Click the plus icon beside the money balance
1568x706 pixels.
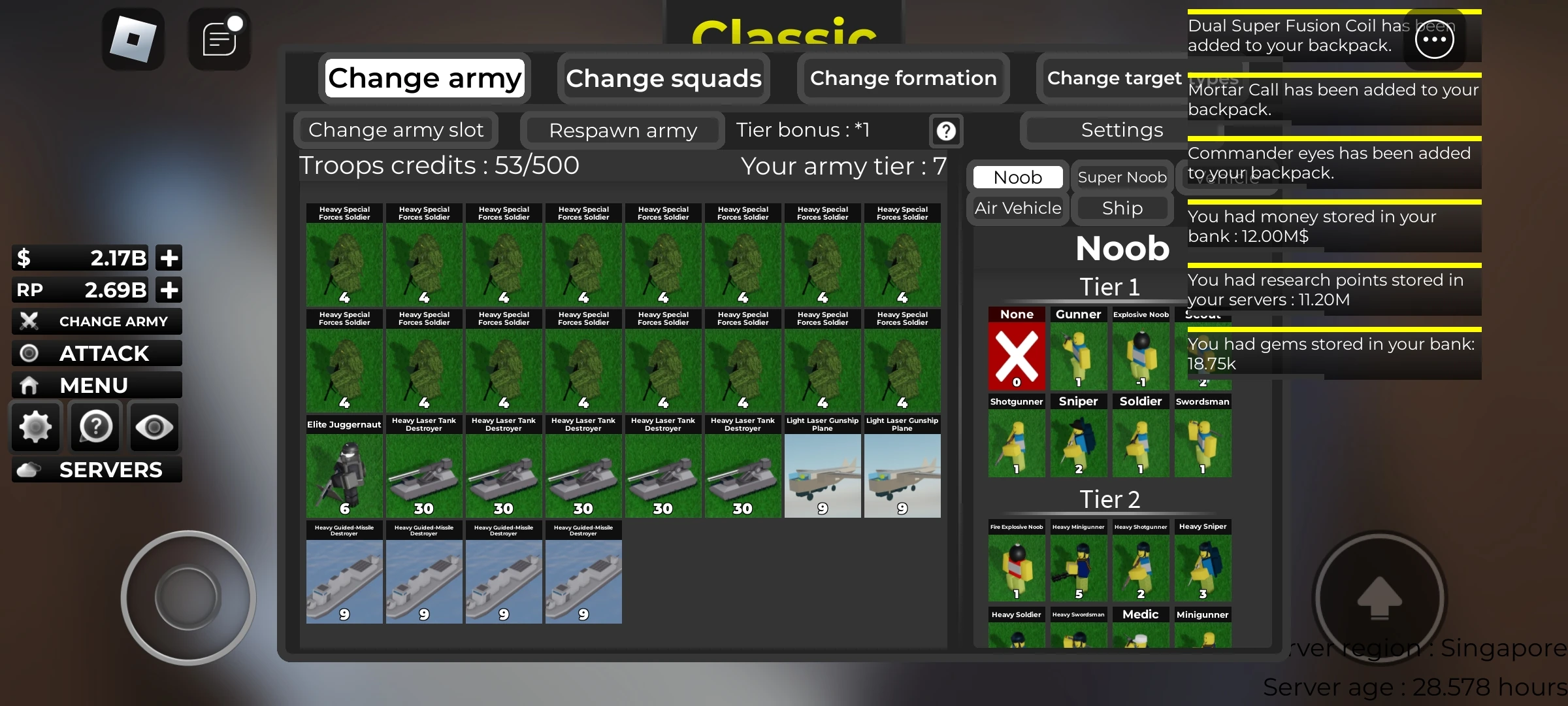tap(169, 258)
